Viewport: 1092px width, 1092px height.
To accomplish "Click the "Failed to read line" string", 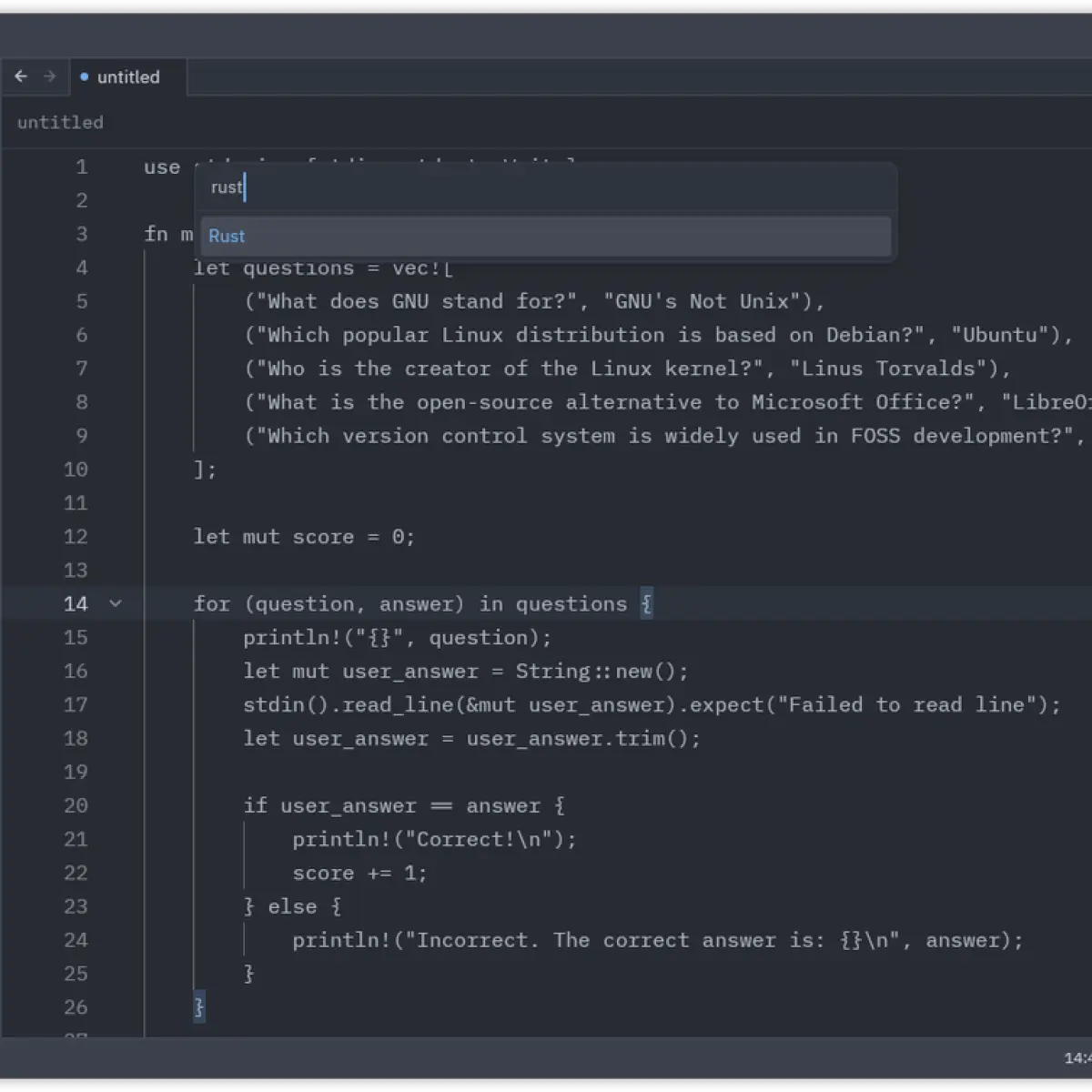I will 907,704.
